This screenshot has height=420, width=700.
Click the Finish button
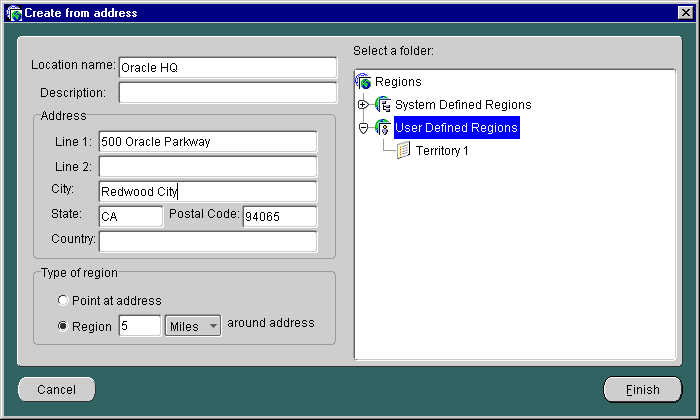click(642, 390)
